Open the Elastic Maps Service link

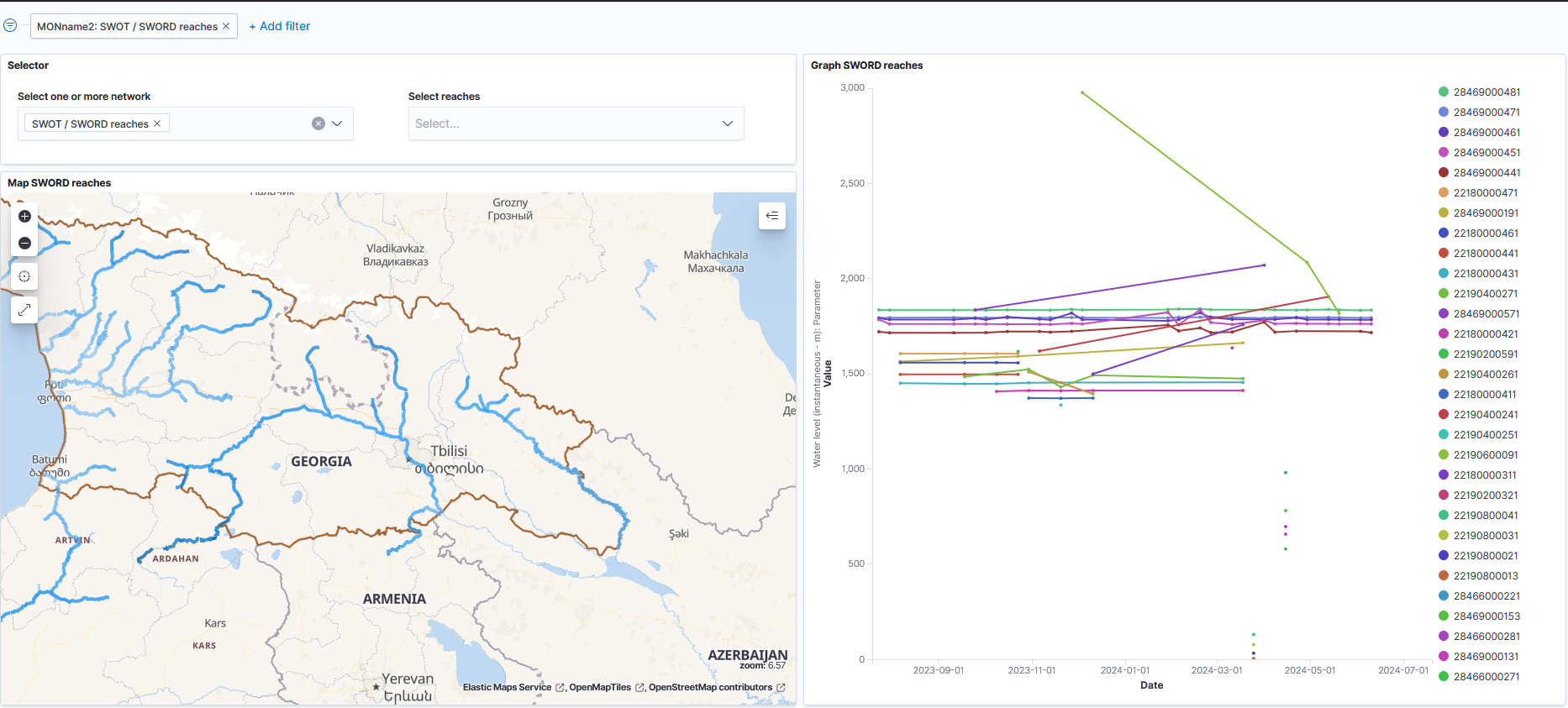507,687
